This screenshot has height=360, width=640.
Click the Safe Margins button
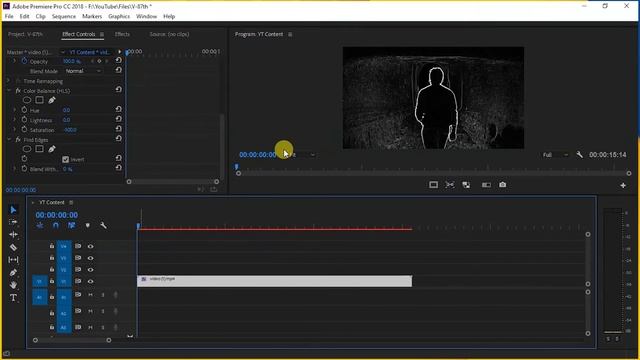433,185
